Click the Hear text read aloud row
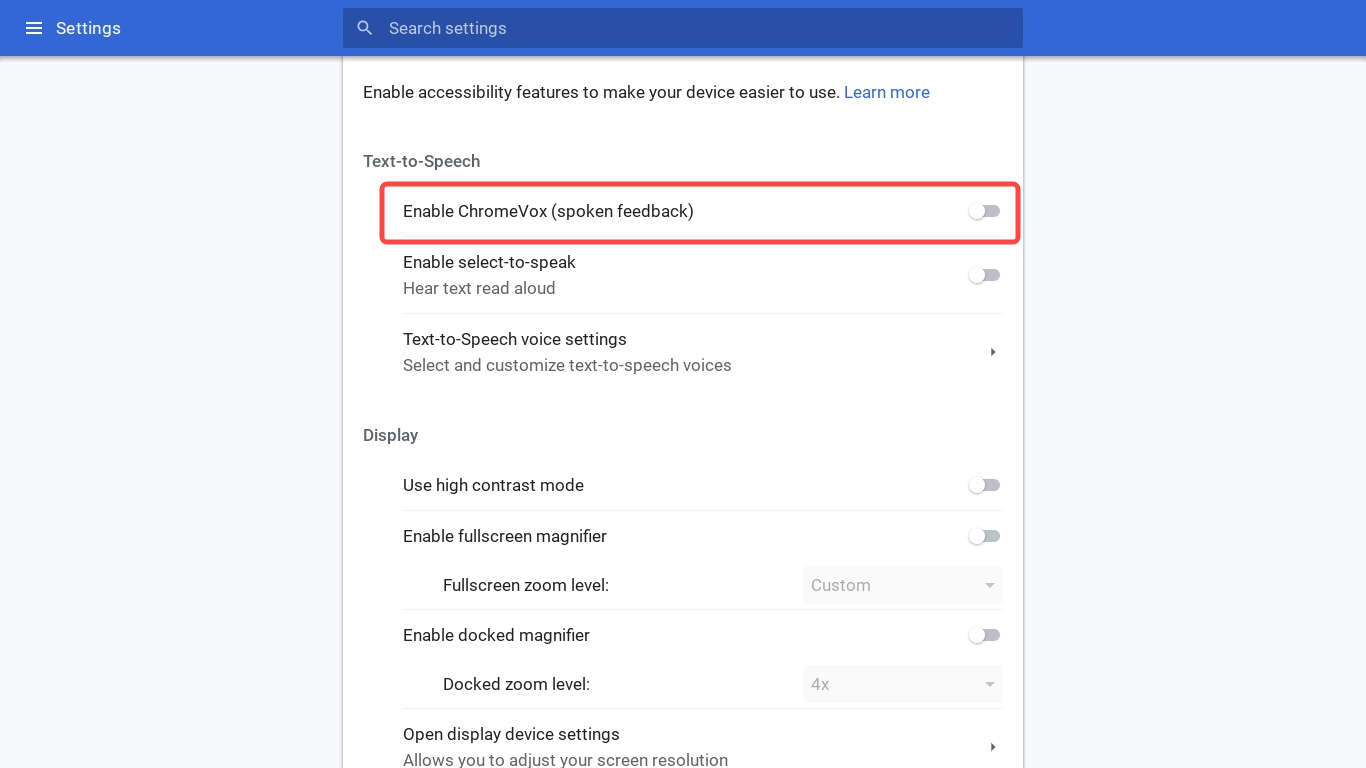 (479, 288)
